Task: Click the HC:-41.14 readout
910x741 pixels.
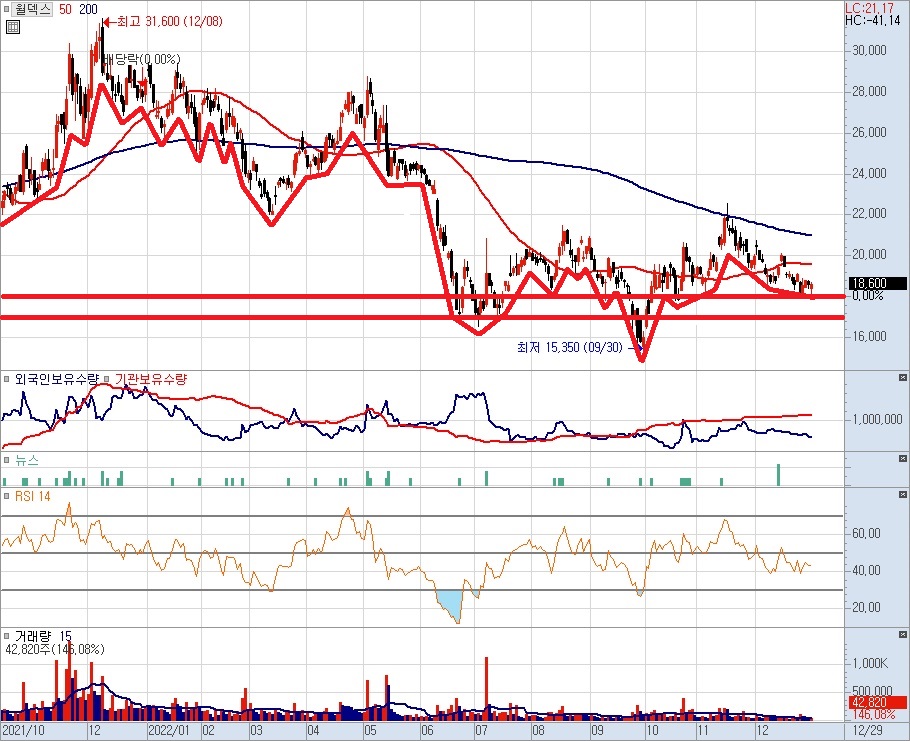Action: click(x=872, y=20)
